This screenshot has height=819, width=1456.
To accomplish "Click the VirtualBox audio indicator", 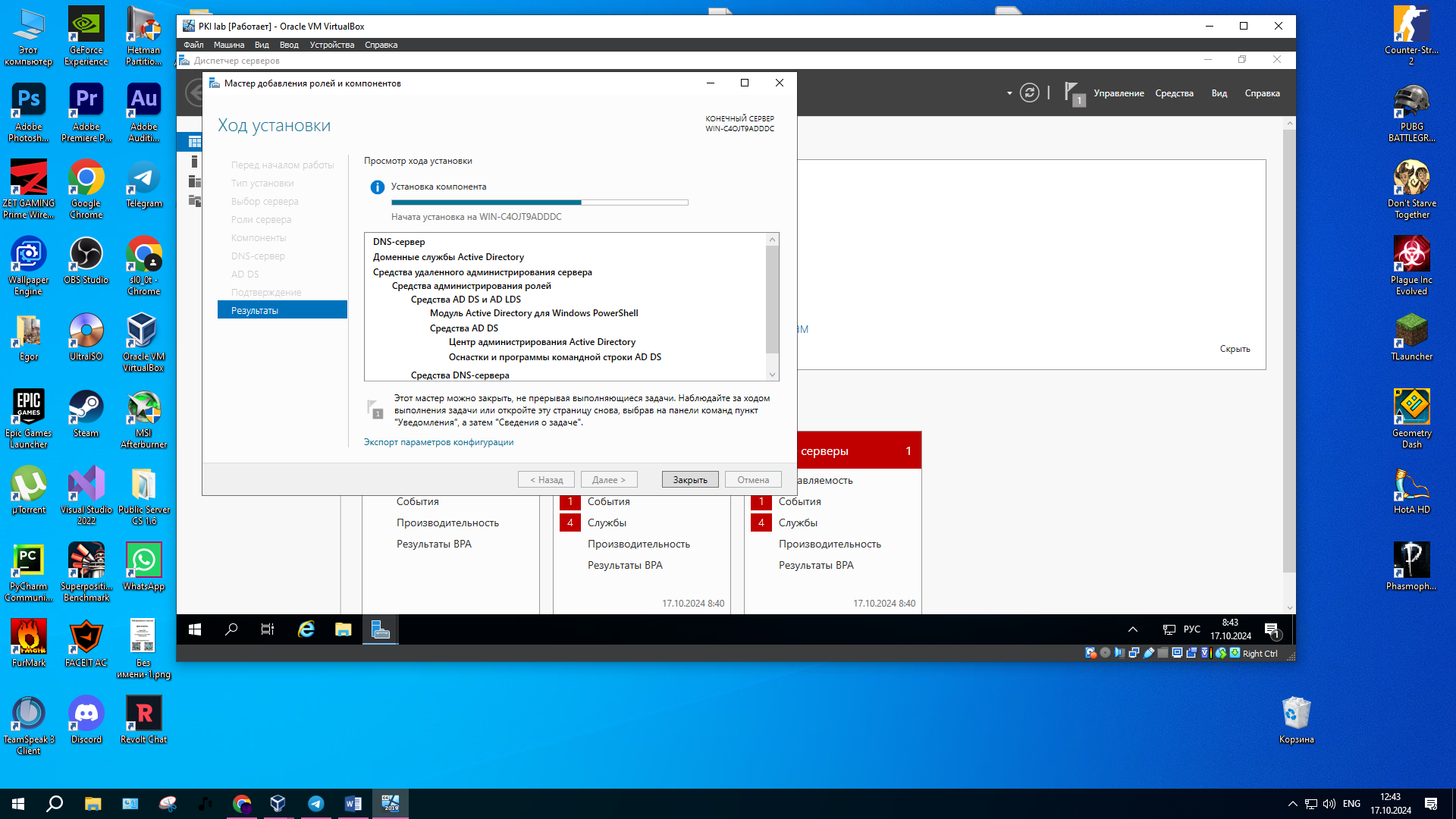I will pos(1120,653).
